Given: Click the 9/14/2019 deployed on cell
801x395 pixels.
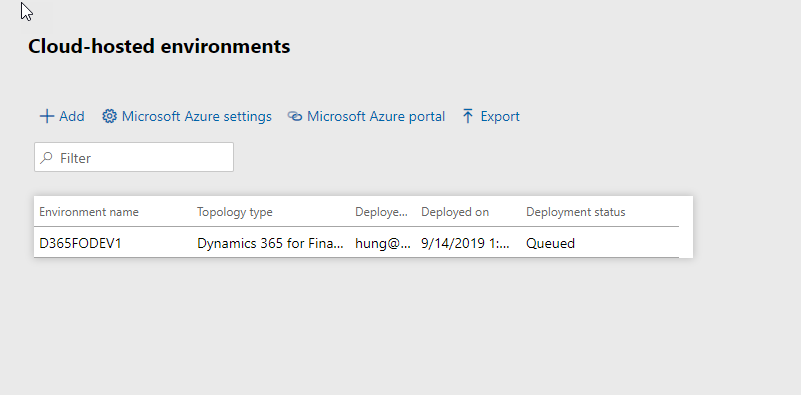Looking at the screenshot, I should 465,243.
